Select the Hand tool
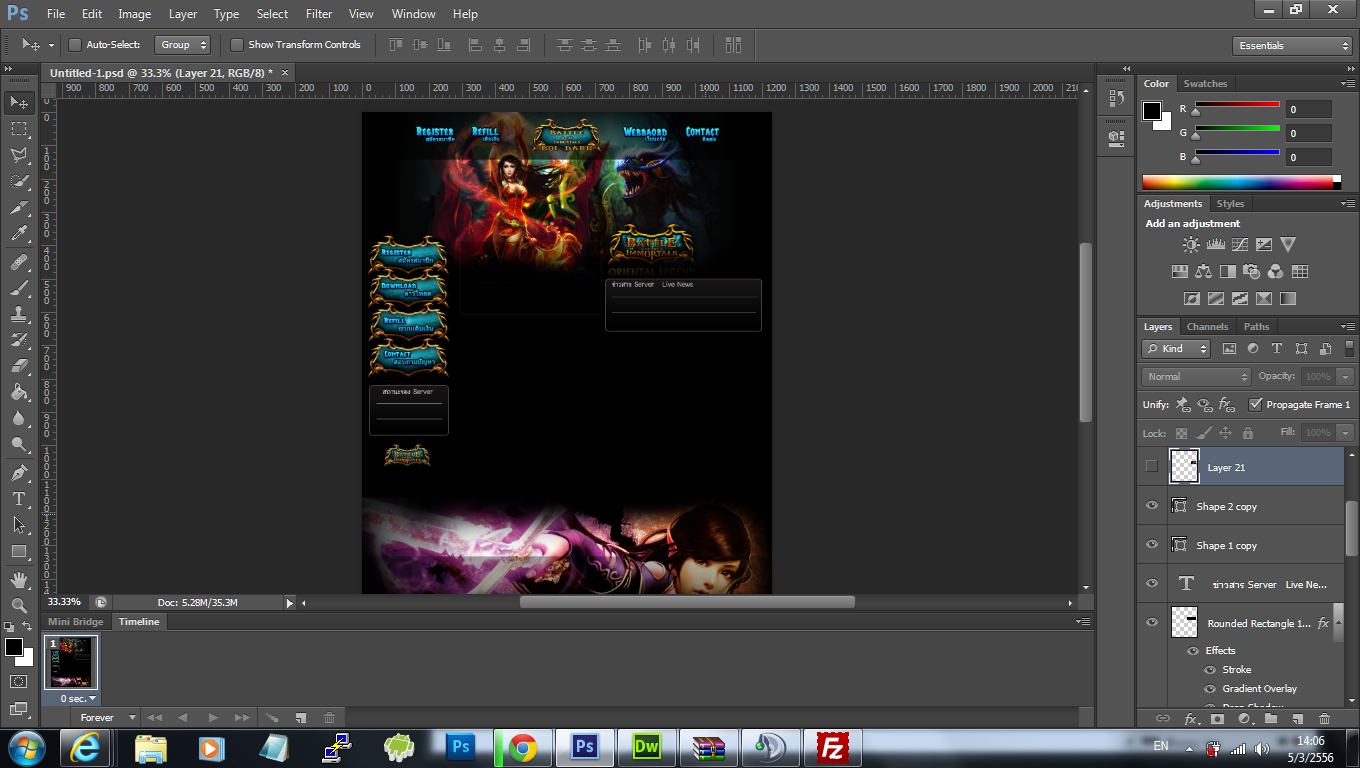 click(x=18, y=579)
